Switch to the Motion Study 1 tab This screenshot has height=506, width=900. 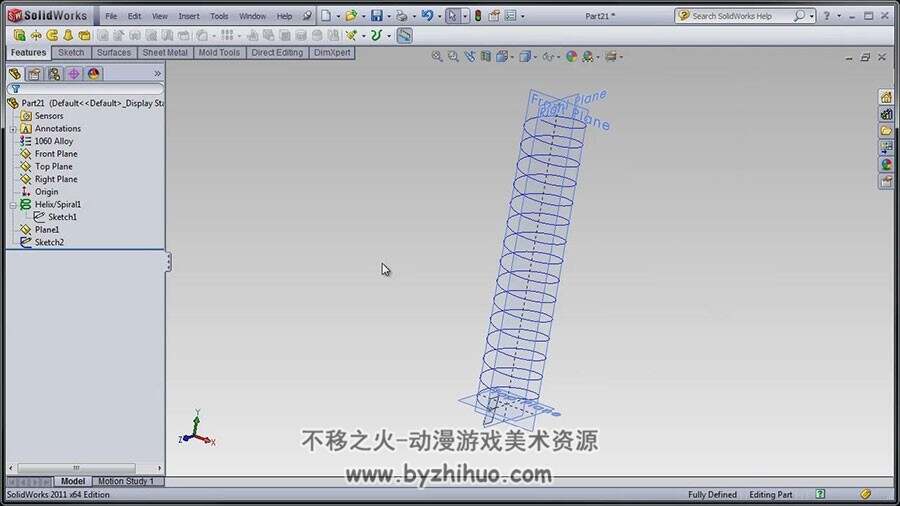click(x=126, y=481)
